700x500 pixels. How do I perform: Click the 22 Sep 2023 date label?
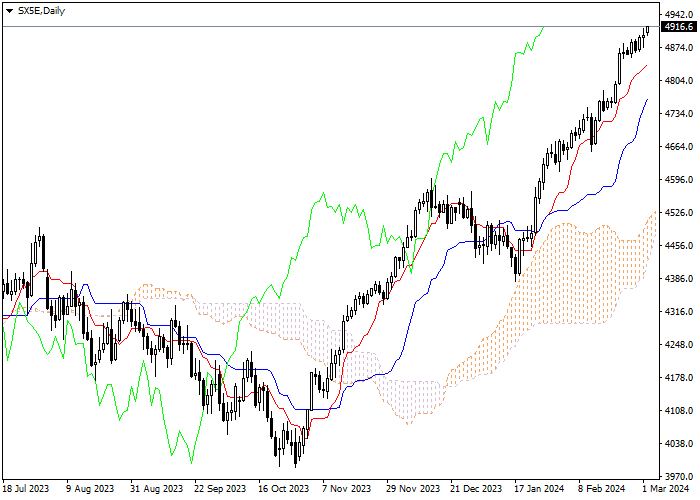pyautogui.click(x=220, y=489)
